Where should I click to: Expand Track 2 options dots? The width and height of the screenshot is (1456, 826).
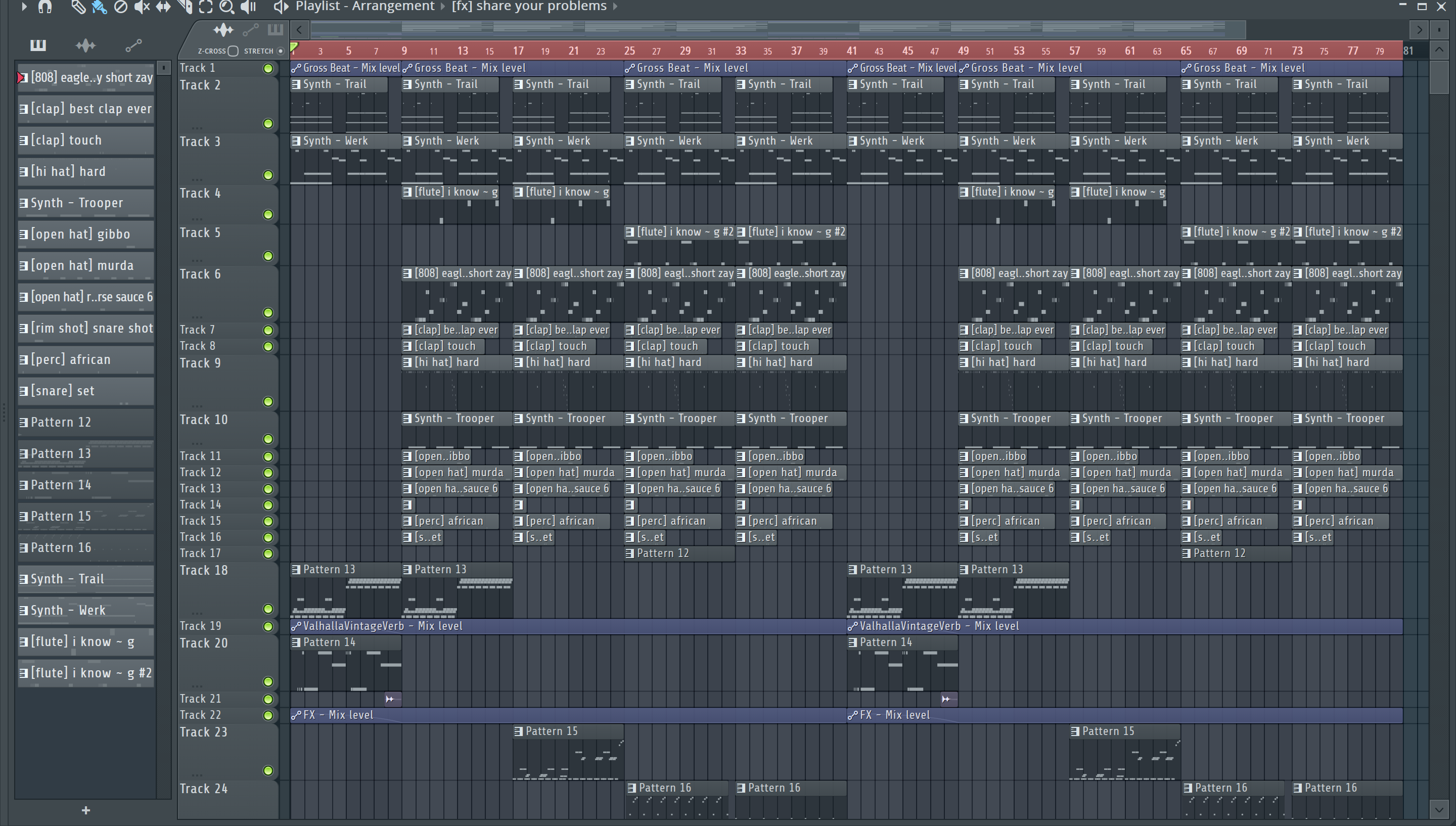point(197,128)
